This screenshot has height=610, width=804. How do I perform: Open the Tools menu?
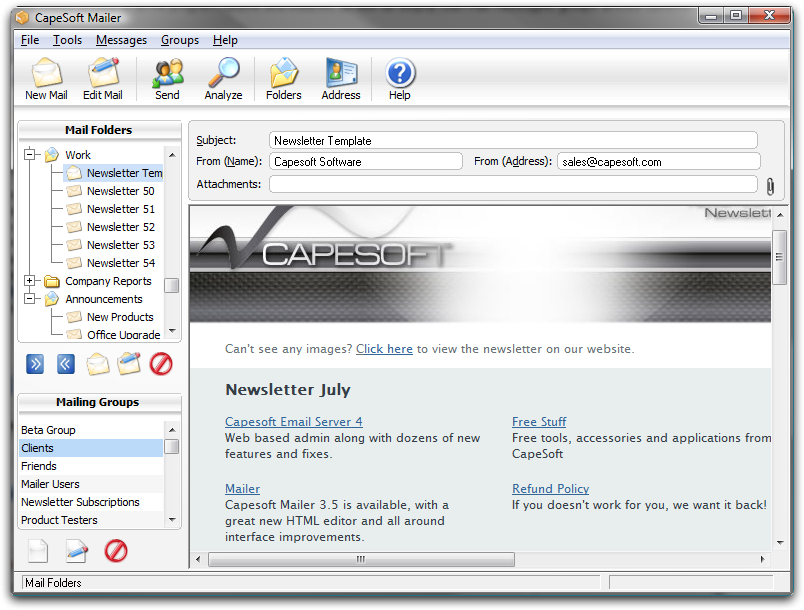point(67,40)
